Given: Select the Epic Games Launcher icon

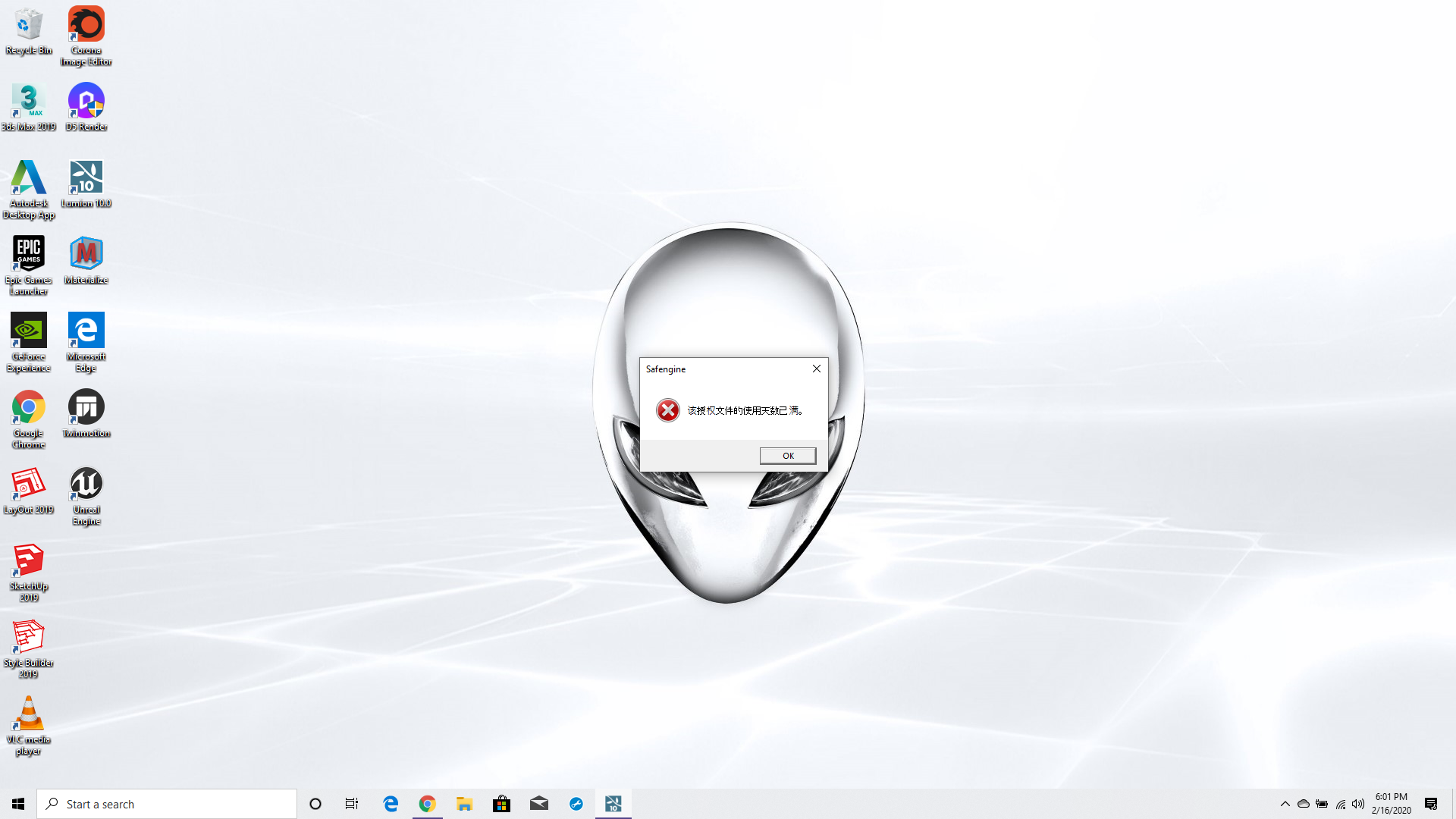Looking at the screenshot, I should [29, 265].
